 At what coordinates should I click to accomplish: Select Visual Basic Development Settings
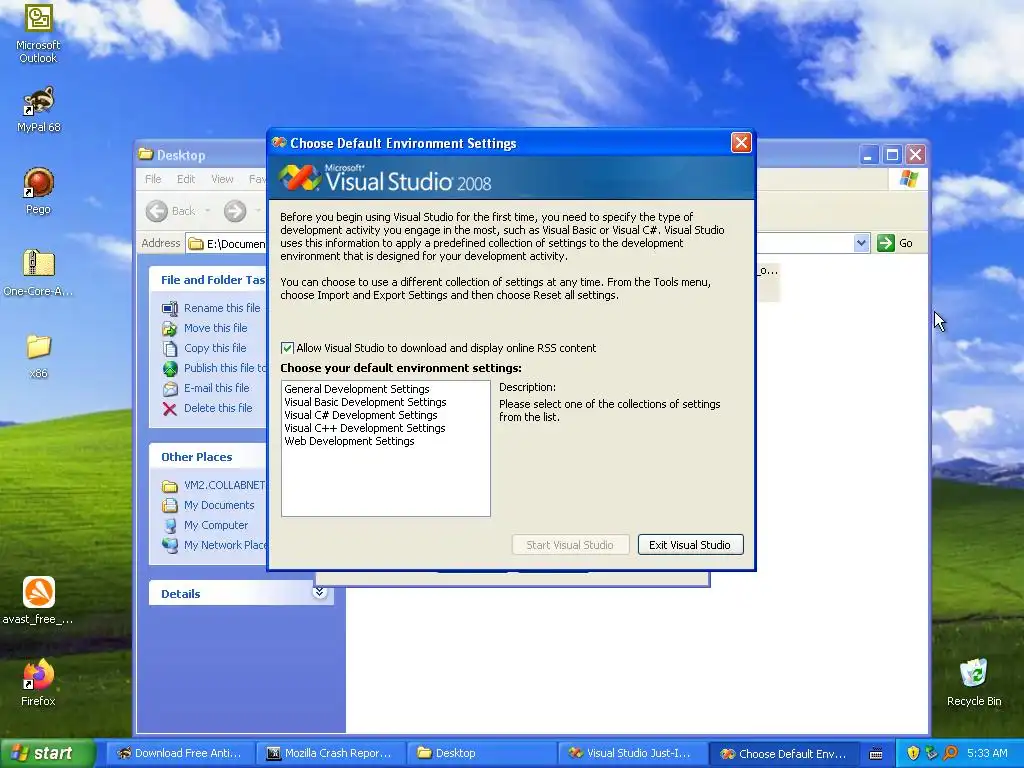[365, 402]
